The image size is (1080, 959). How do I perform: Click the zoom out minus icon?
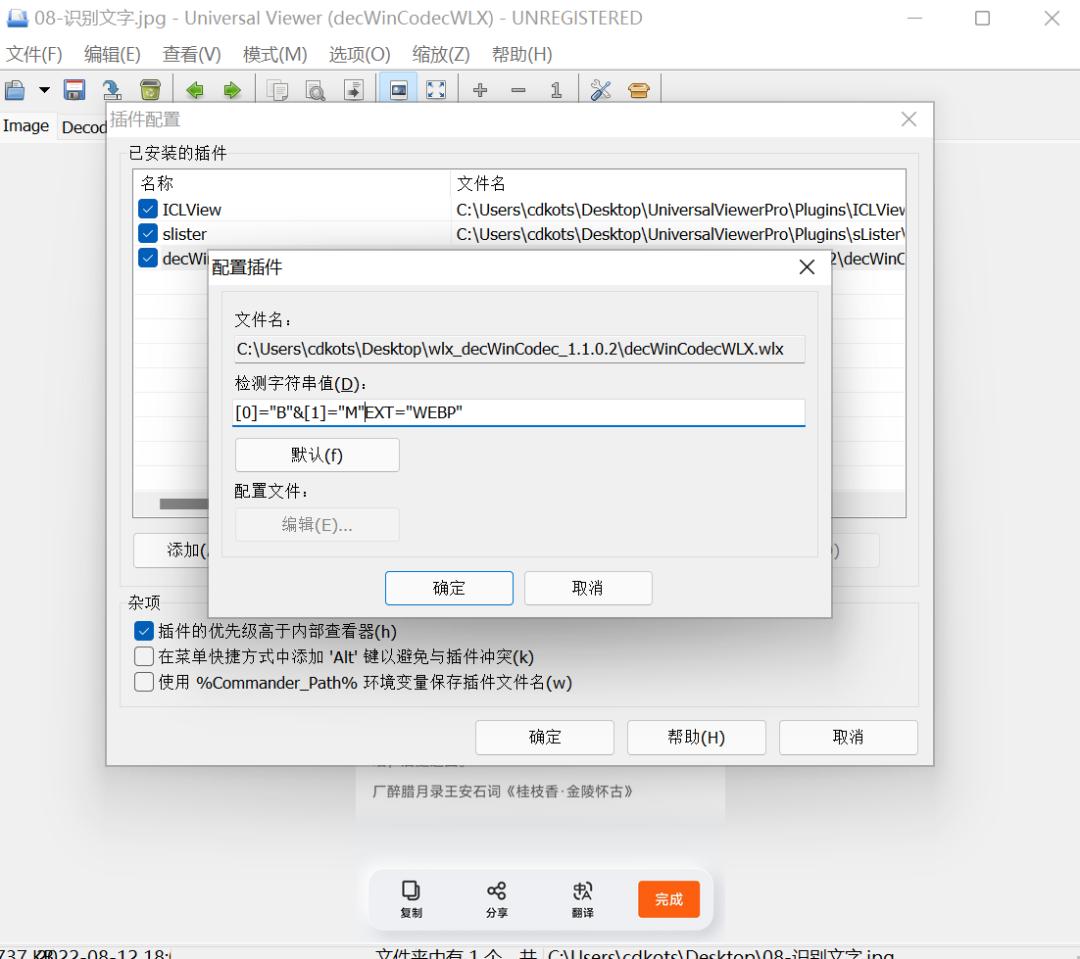(x=518, y=90)
